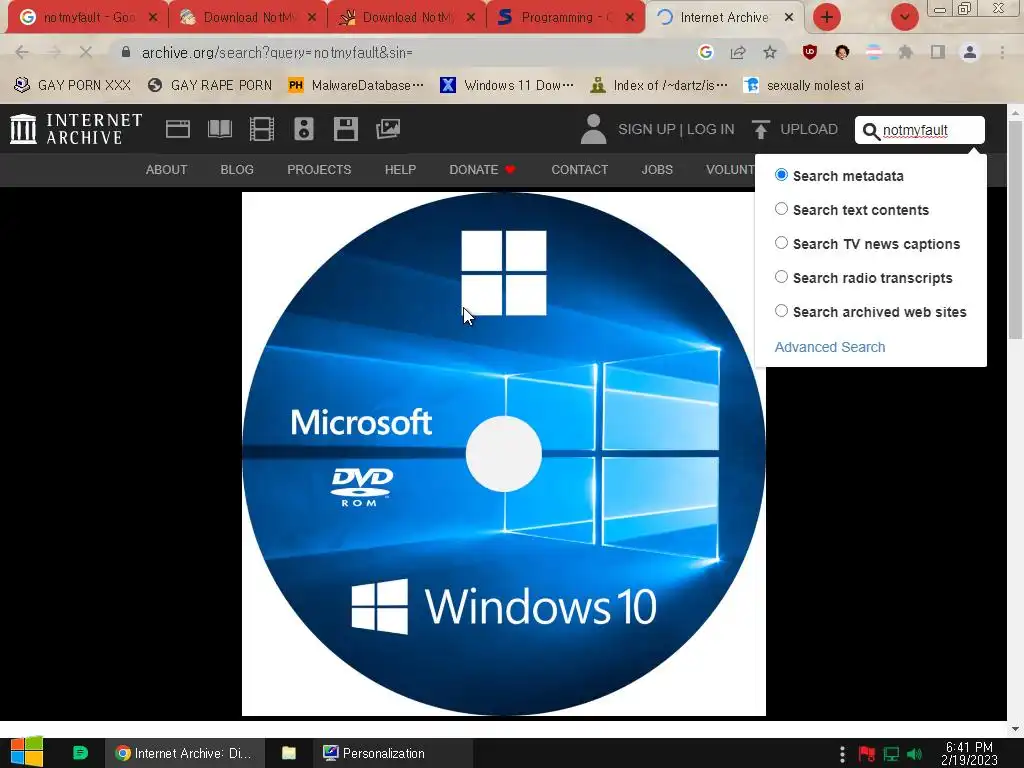Image resolution: width=1024 pixels, height=768 pixels.
Task: Open the Web (Wayback Machine) media icon
Action: tap(178, 129)
